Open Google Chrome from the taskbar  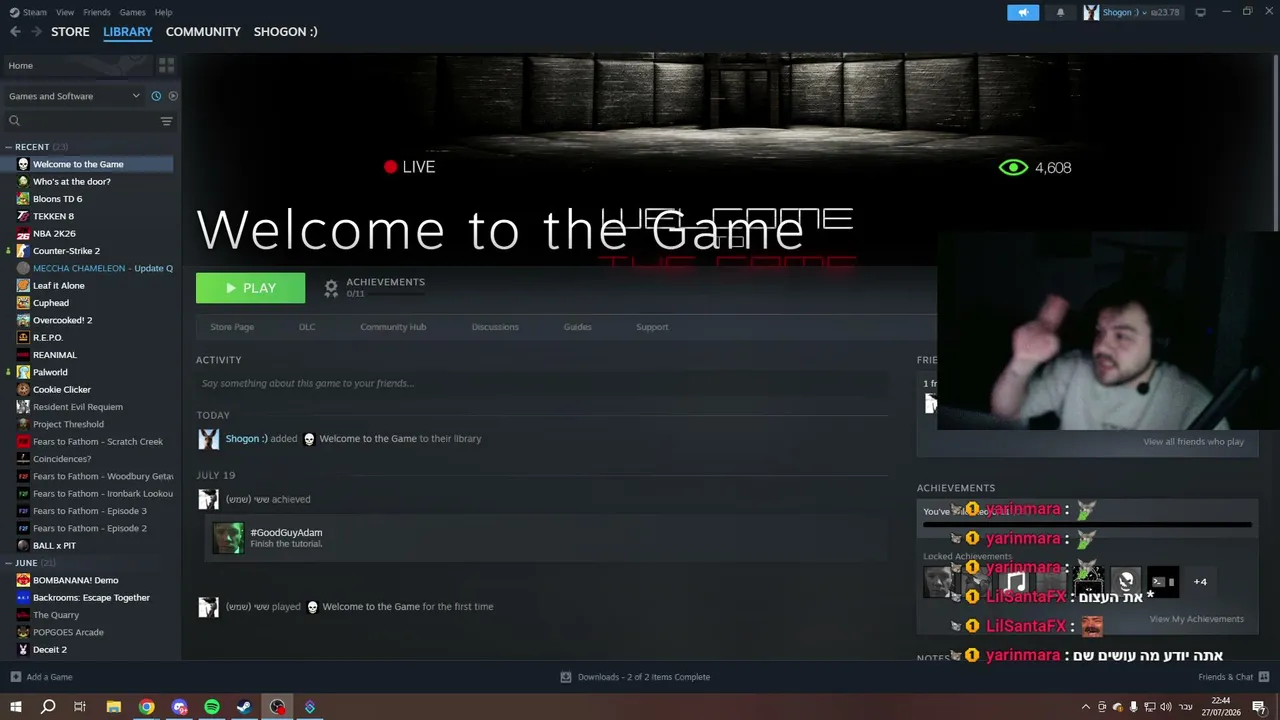coord(147,707)
